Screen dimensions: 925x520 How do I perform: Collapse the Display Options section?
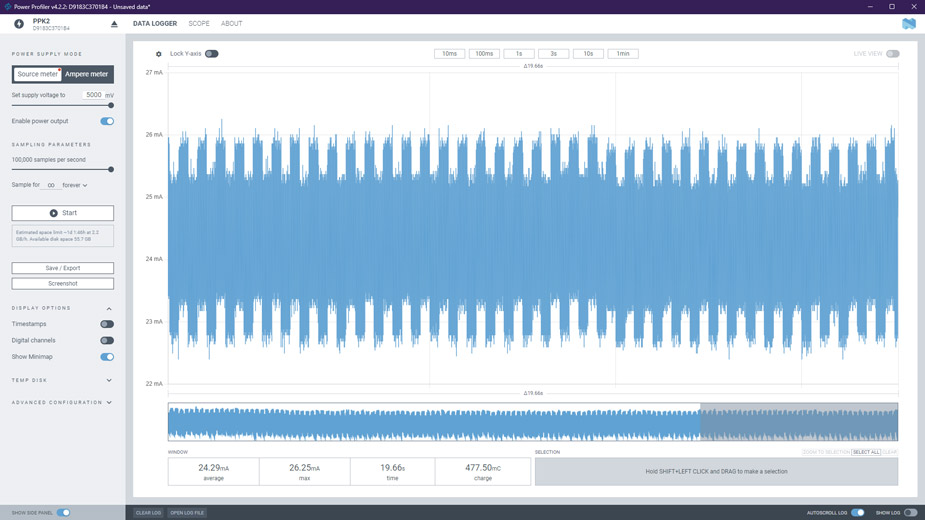[x=109, y=308]
